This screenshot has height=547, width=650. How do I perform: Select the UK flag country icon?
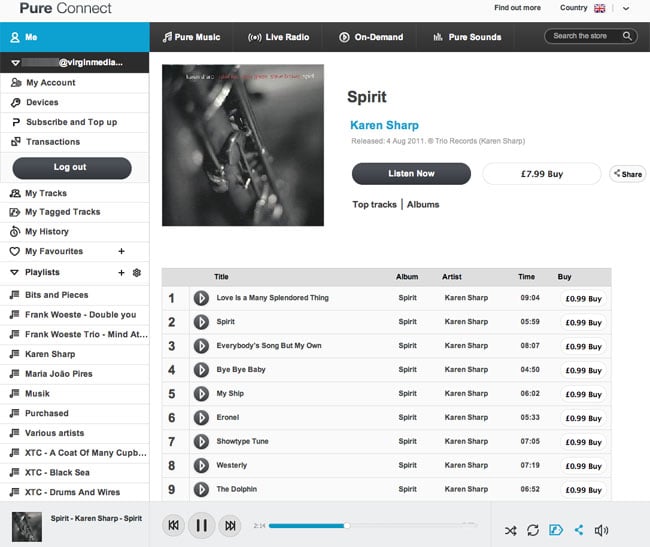tap(599, 8)
